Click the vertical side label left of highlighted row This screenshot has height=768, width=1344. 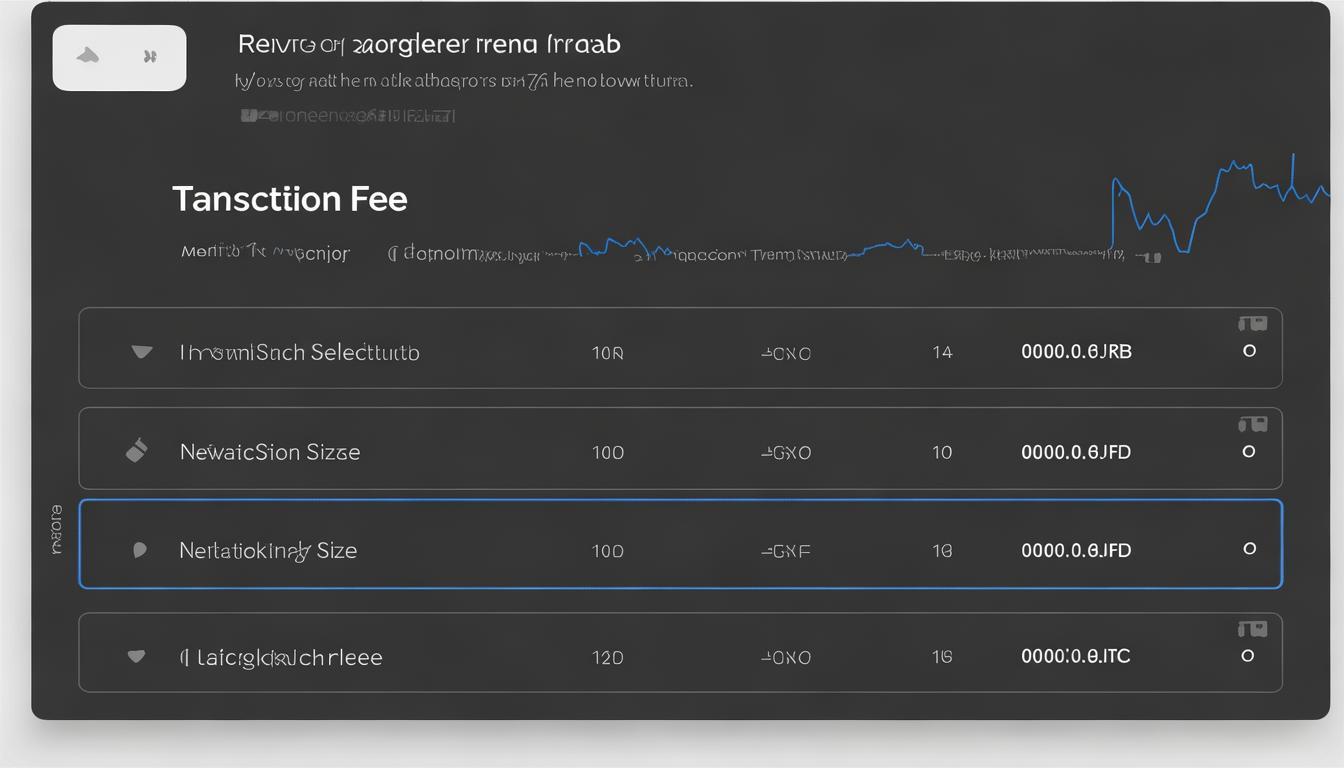(56, 529)
